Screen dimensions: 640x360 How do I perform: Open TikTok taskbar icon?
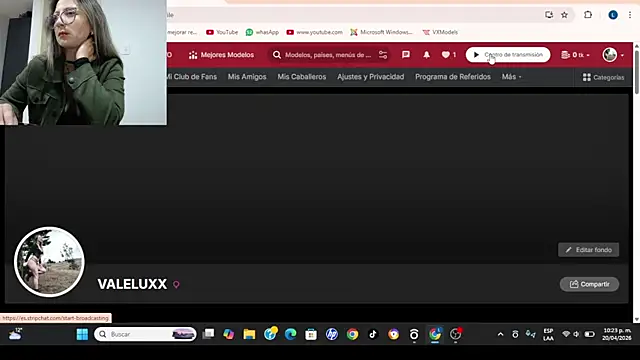373,334
